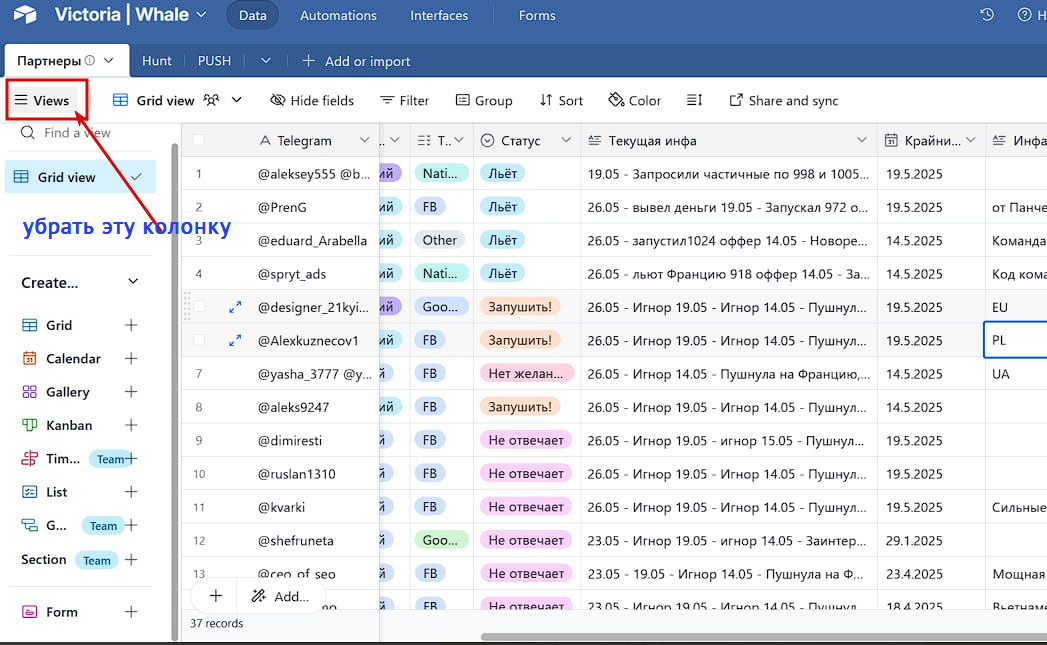Image resolution: width=1047 pixels, height=645 pixels.
Task: Add a new Gallery view
Action: click(x=131, y=392)
